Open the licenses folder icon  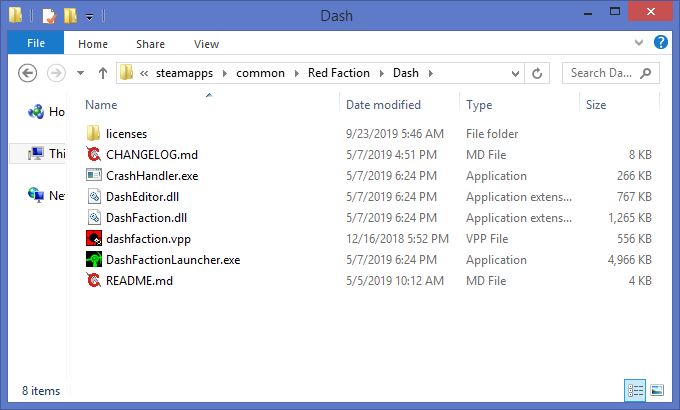(94, 134)
